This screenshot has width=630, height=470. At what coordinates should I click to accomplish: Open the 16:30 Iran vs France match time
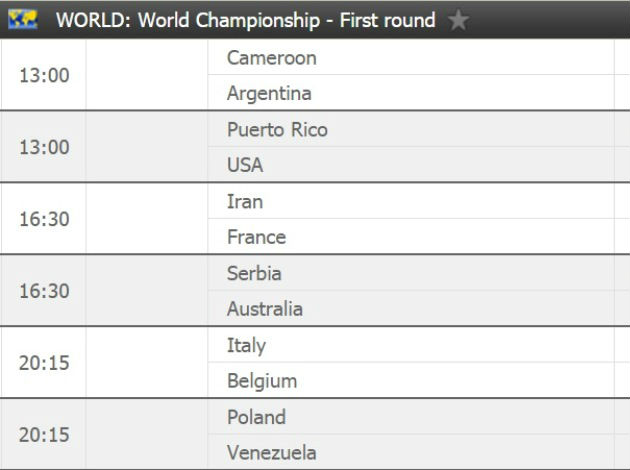click(44, 220)
